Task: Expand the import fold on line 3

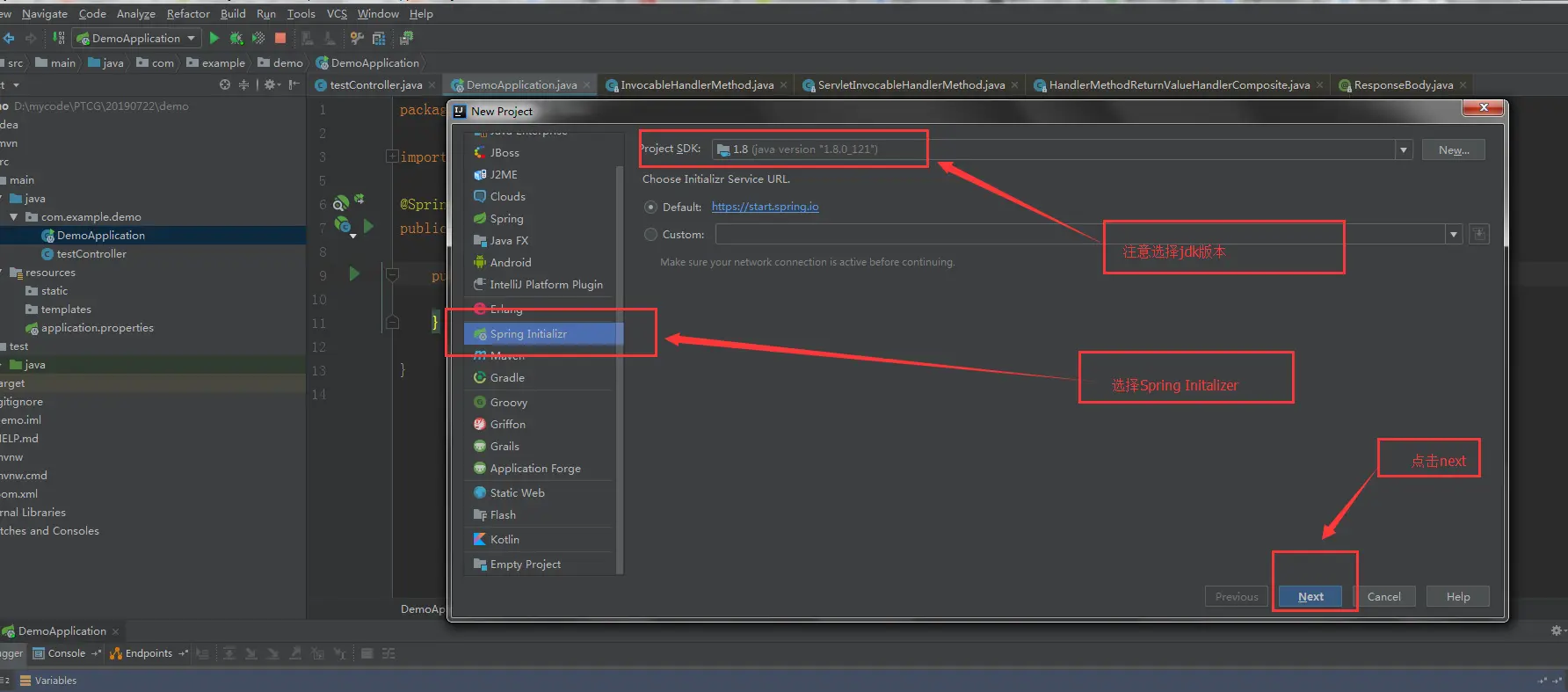Action: click(392, 157)
